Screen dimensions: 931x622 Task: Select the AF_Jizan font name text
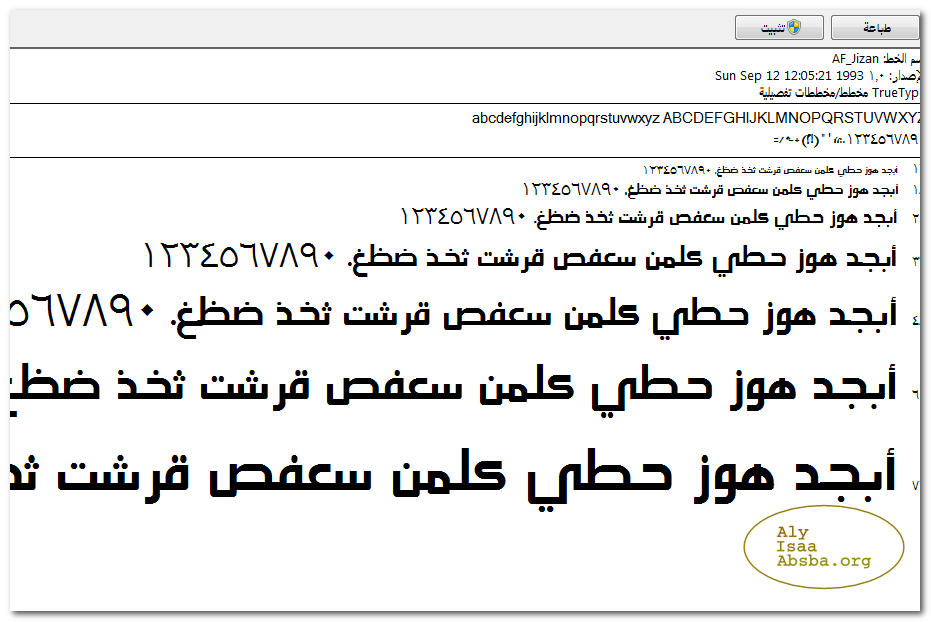pyautogui.click(x=854, y=59)
